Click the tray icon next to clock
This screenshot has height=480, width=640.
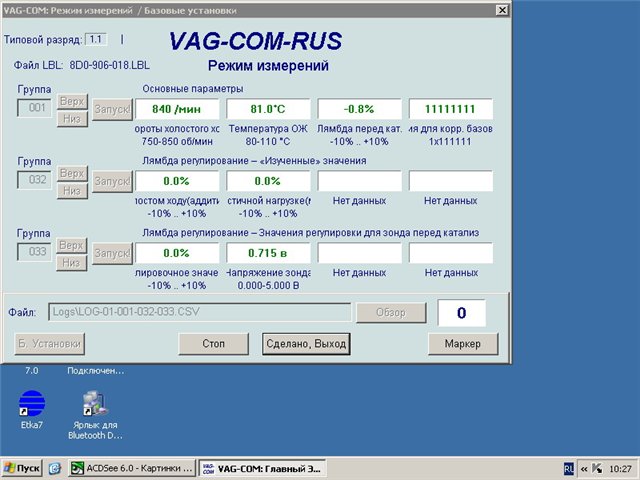tap(597, 469)
